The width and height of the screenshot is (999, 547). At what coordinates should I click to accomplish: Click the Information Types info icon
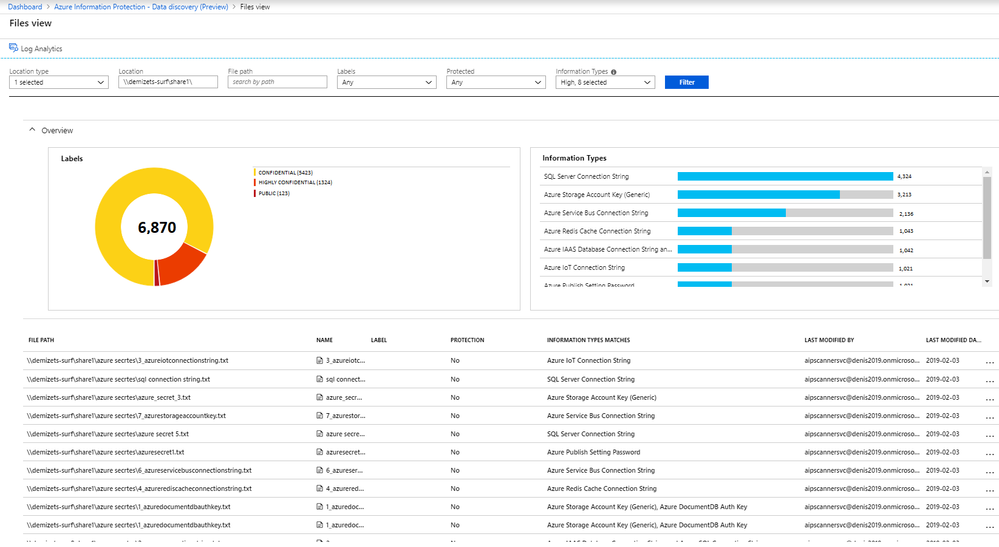point(614,72)
